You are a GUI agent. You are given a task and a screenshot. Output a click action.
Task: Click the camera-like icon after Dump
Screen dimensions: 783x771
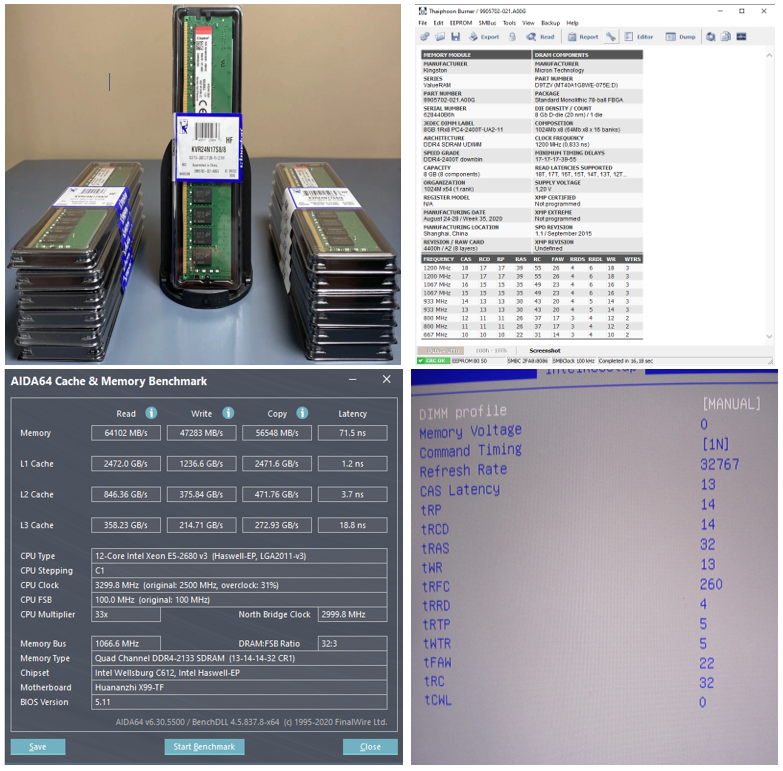point(711,36)
